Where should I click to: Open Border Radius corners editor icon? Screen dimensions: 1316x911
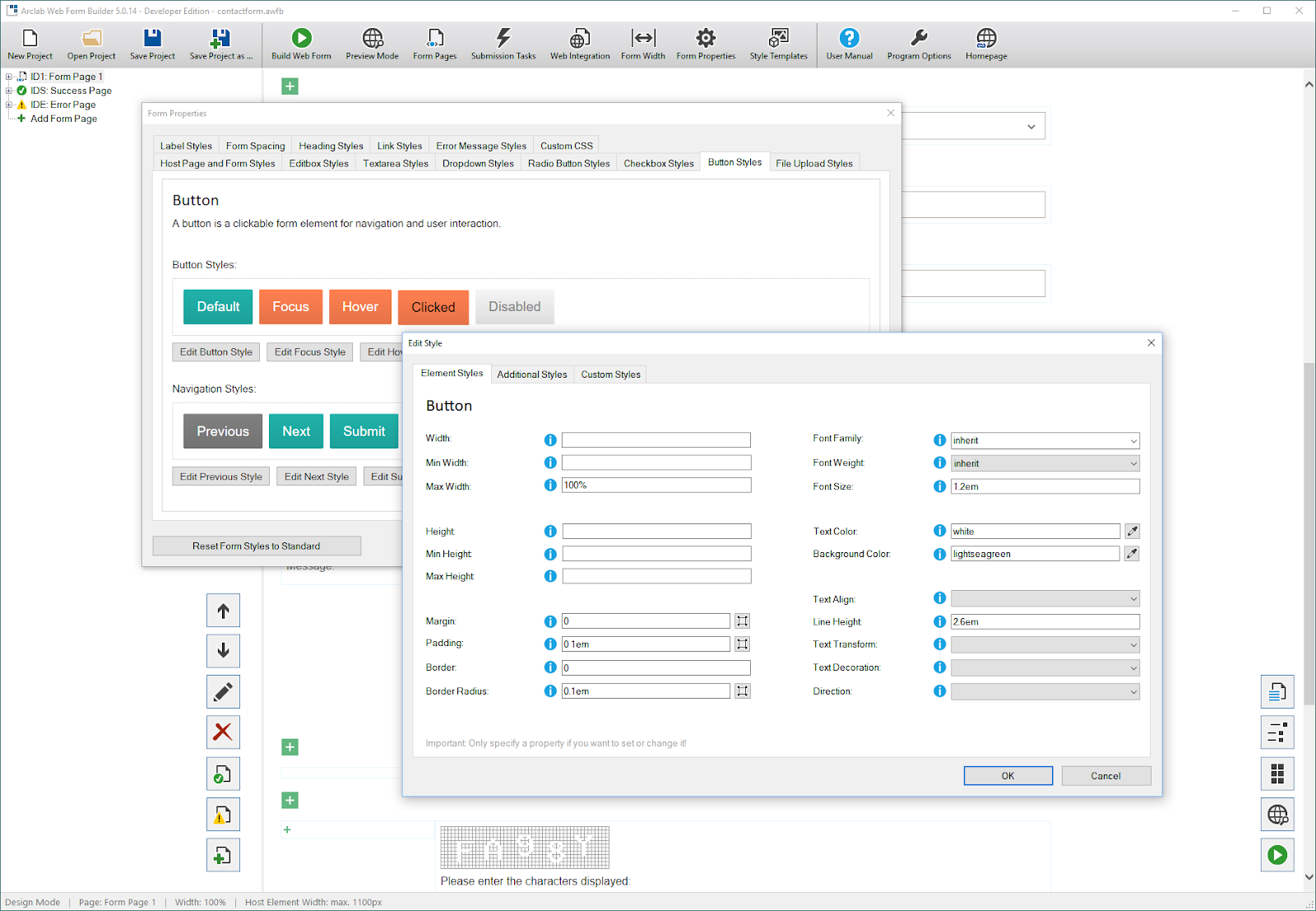tap(742, 691)
